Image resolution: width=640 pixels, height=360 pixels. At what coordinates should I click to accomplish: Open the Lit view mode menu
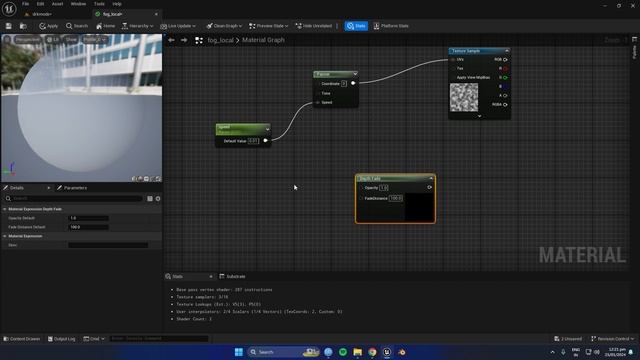pos(53,40)
